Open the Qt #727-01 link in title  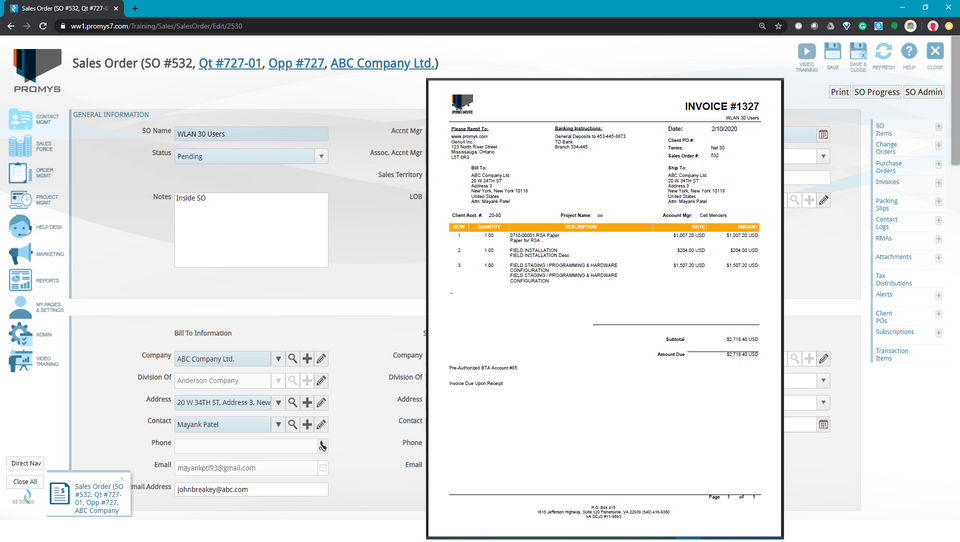(230, 63)
